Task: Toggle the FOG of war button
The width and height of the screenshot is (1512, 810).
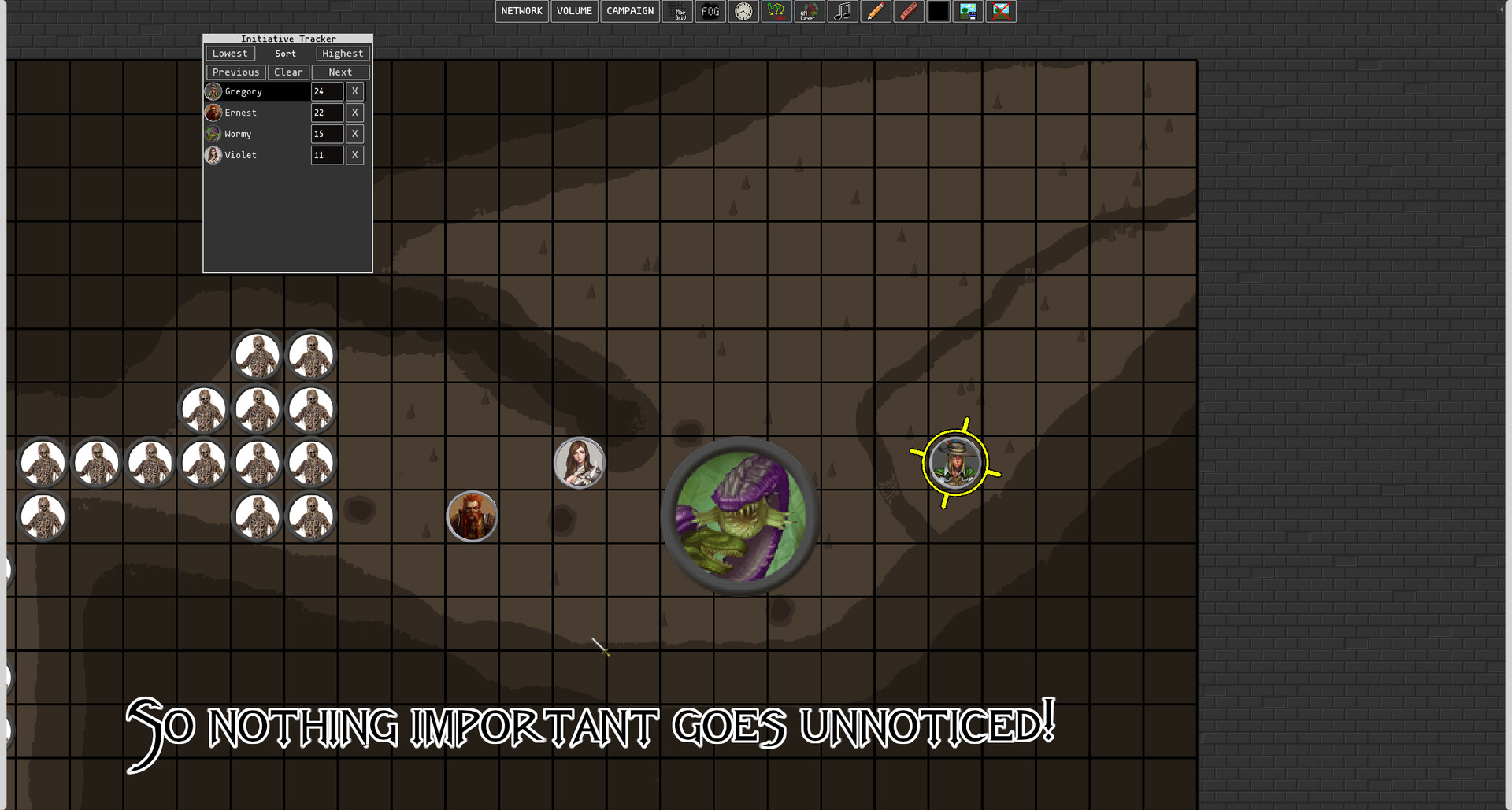Action: [710, 12]
